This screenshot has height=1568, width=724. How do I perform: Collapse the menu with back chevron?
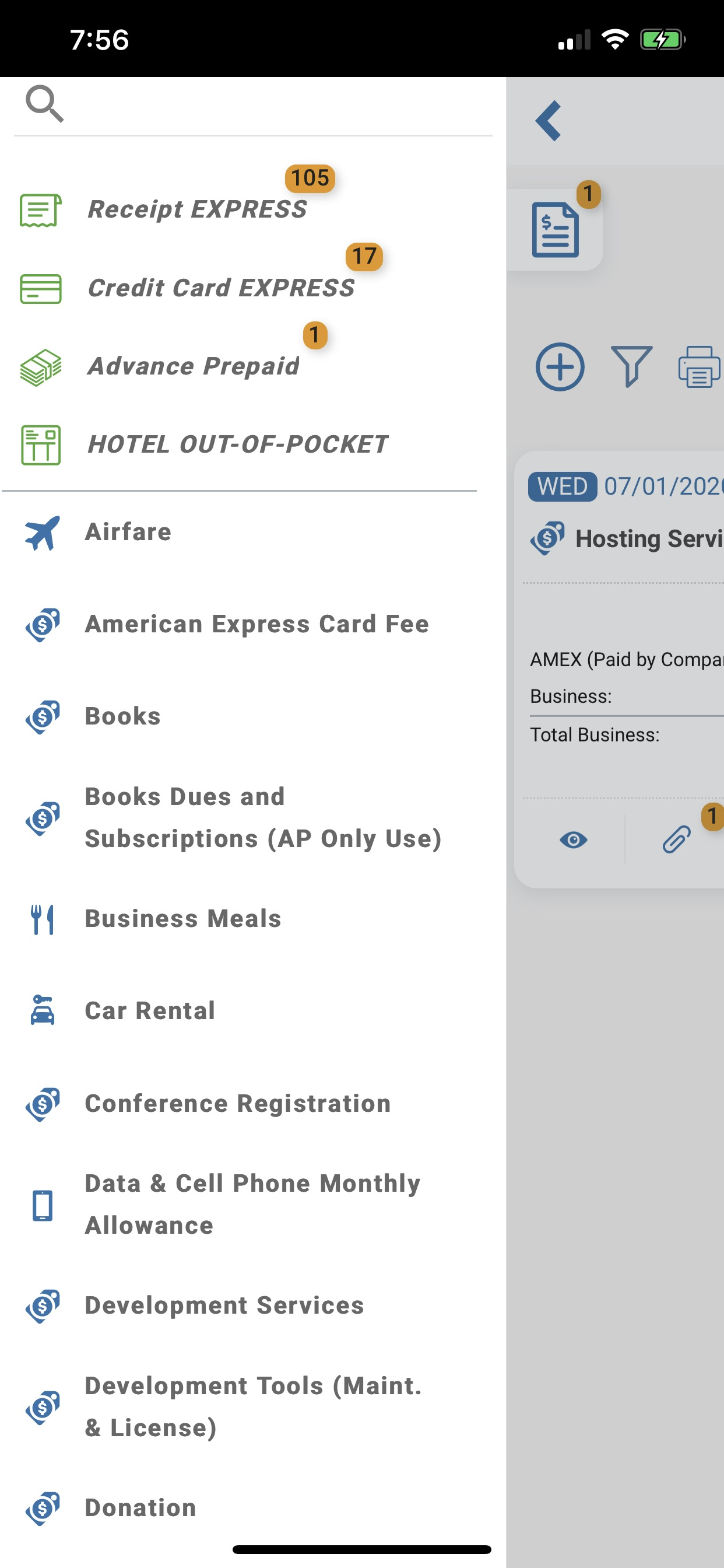point(548,121)
